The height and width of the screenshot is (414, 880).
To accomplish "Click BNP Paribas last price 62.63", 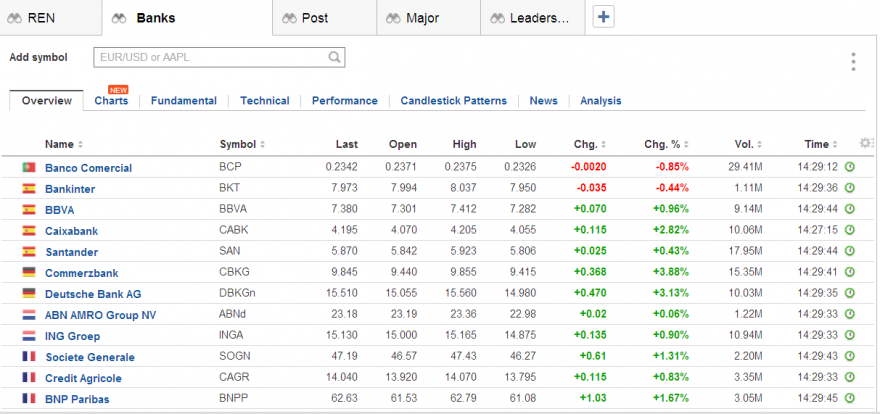I will 345,398.
